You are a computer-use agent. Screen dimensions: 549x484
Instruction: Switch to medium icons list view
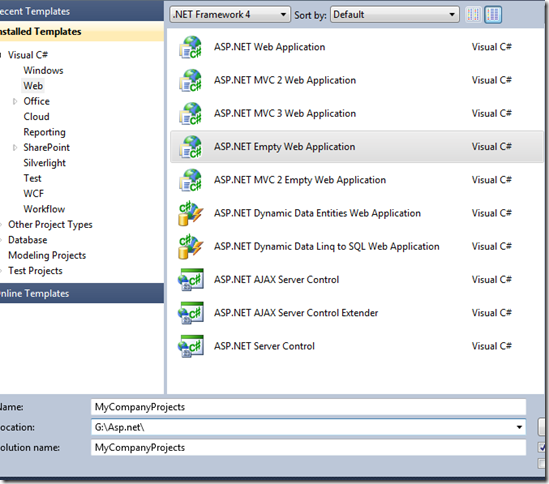[493, 15]
